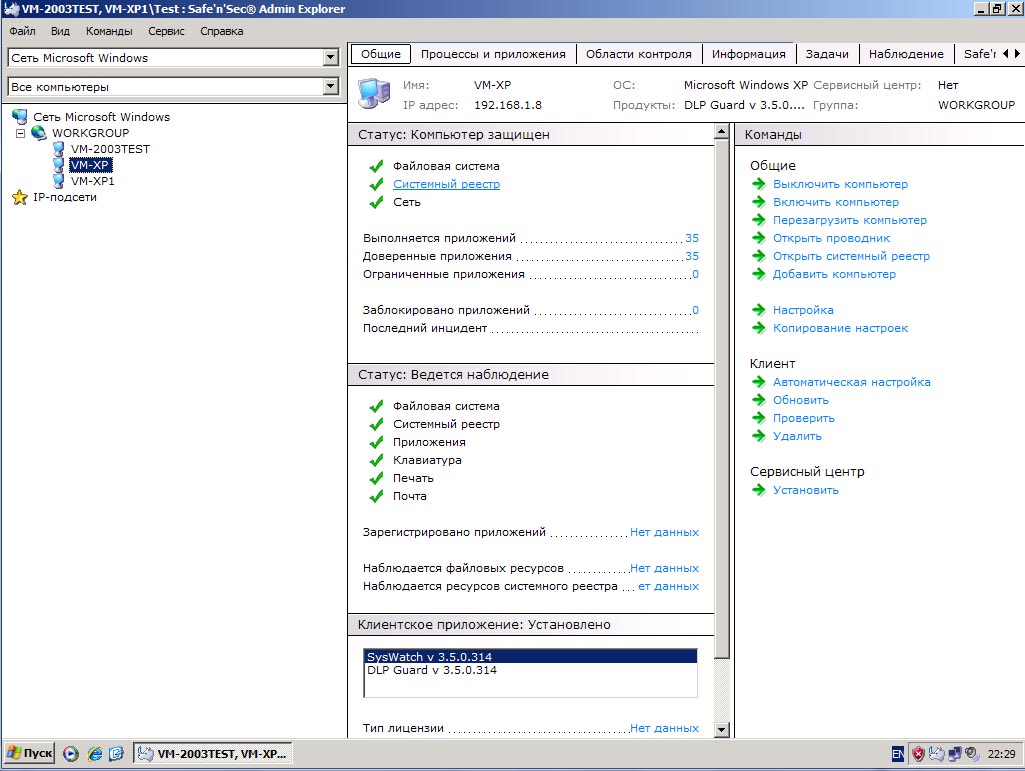This screenshot has width=1025, height=771.
Task: Click Нет данных for Зарегистрировано приложений
Action: tap(664, 532)
